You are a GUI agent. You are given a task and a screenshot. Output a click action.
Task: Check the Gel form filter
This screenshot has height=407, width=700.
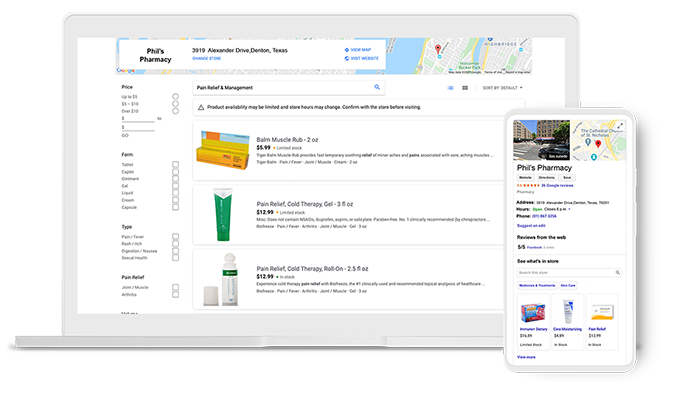point(175,186)
